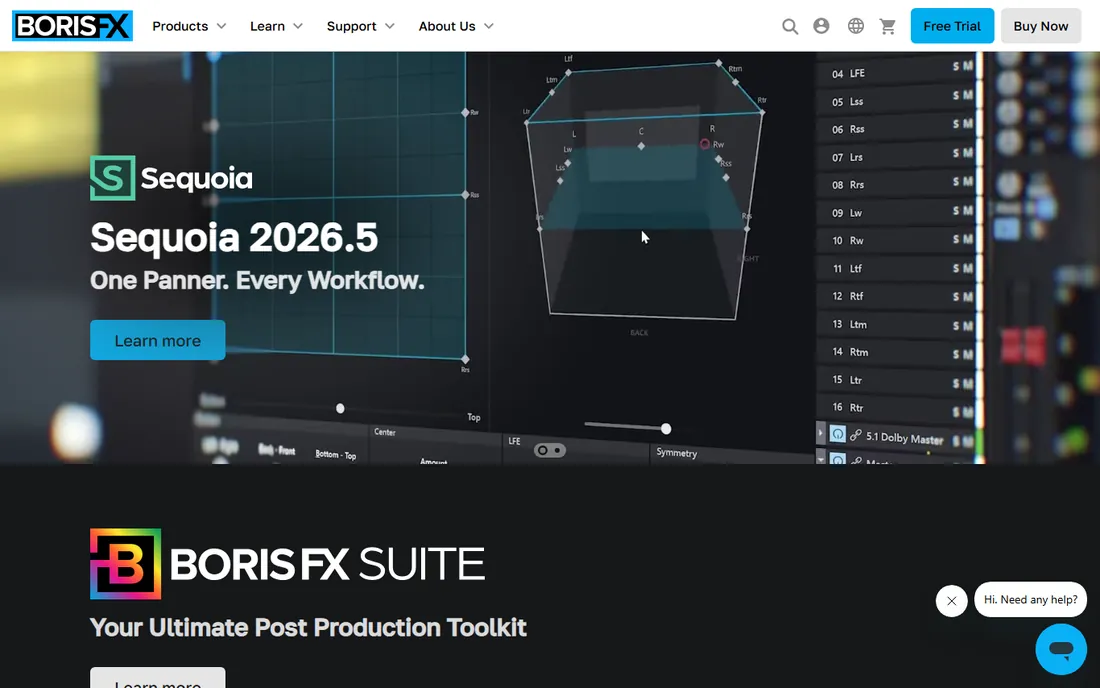Dismiss the chat help message
The image size is (1100, 688).
(x=951, y=601)
